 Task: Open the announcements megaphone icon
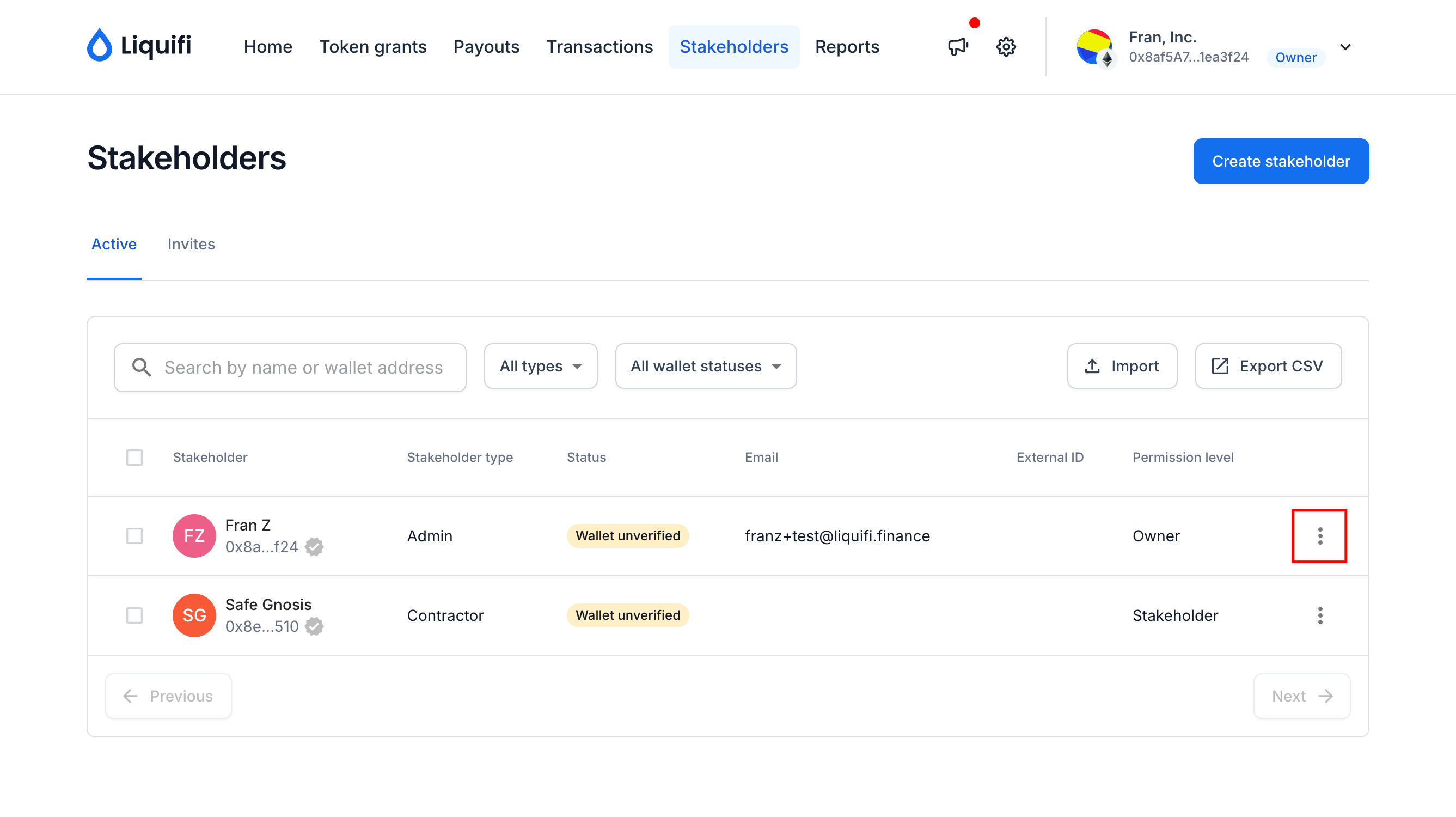[x=958, y=46]
